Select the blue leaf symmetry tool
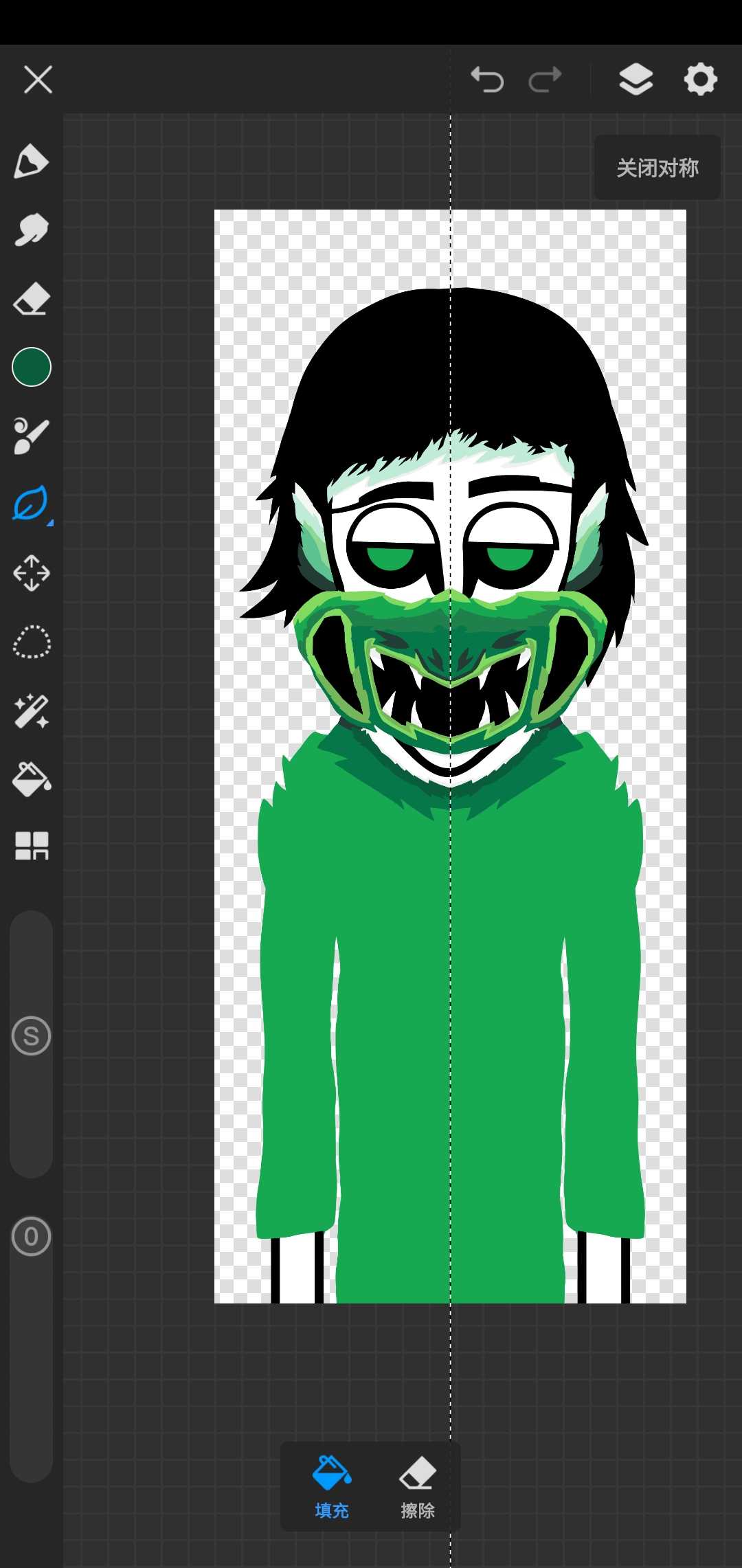This screenshot has height=1568, width=742. (30, 503)
